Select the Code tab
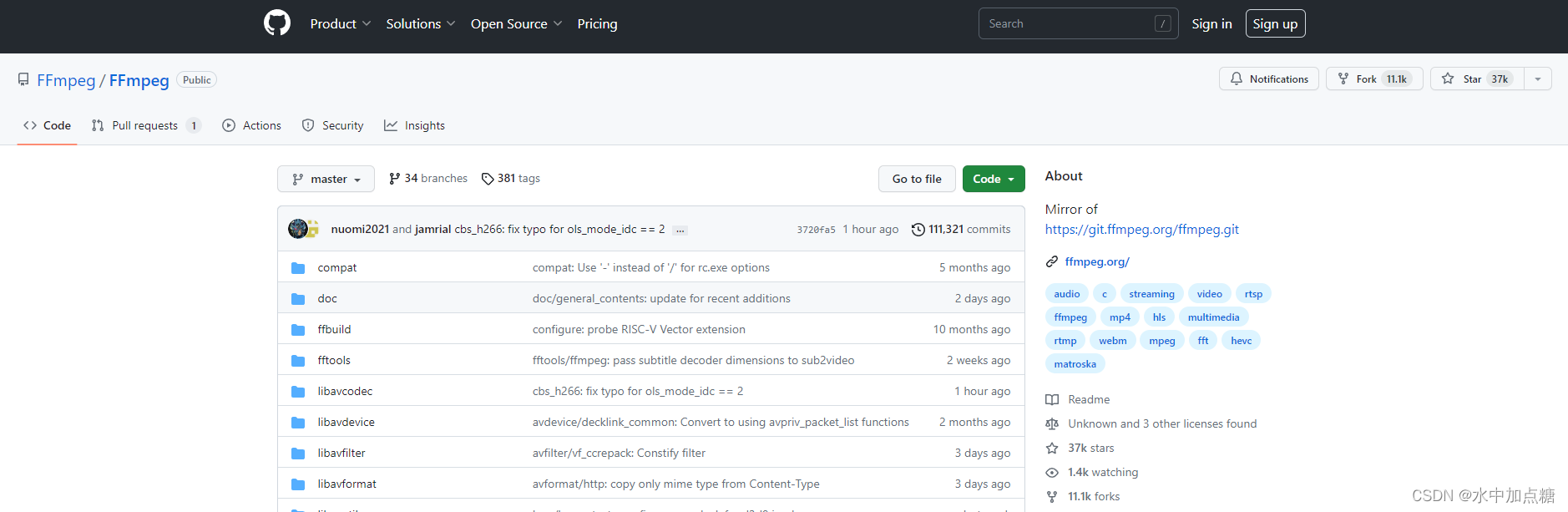The width and height of the screenshot is (1568, 512). click(x=48, y=125)
